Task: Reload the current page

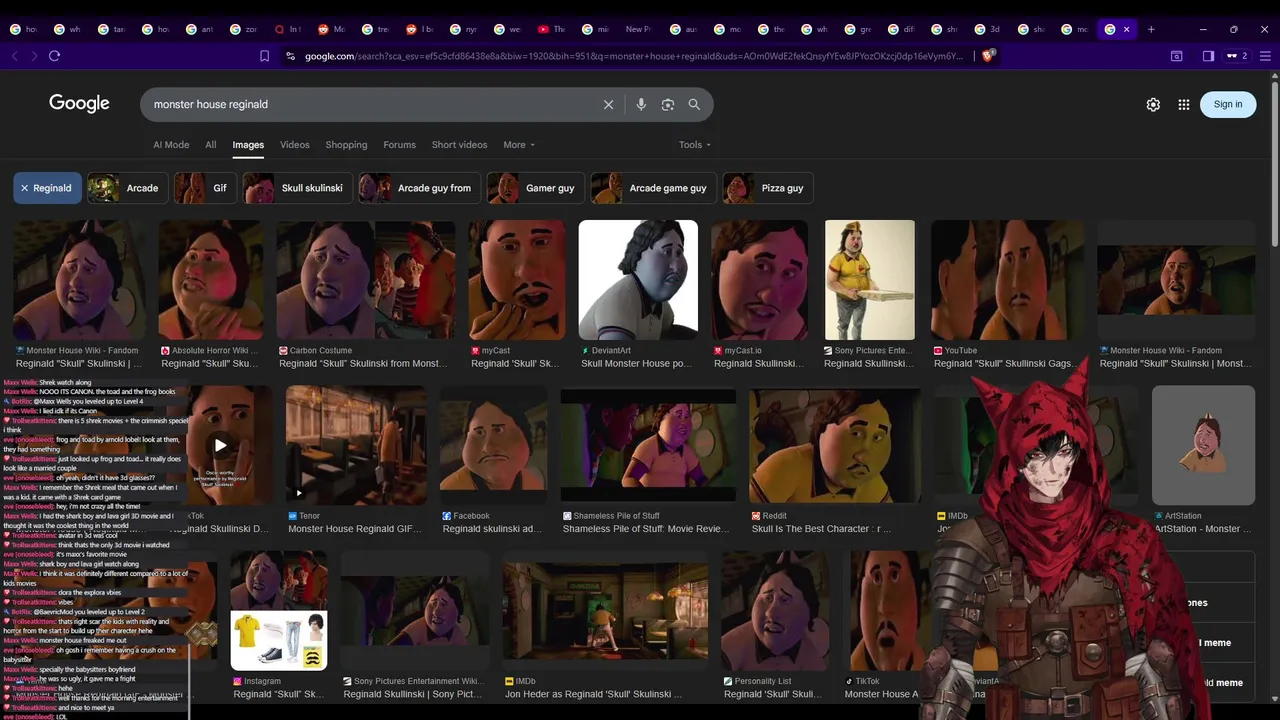Action: pyautogui.click(x=54, y=56)
